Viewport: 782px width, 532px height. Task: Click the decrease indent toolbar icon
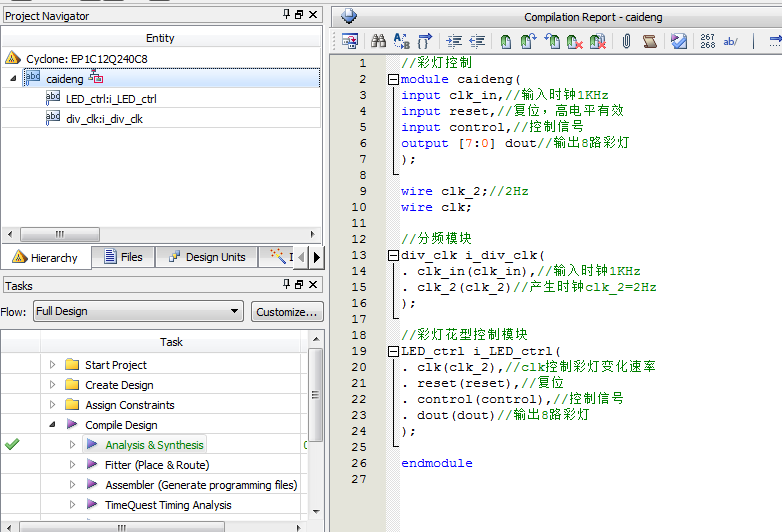477,41
